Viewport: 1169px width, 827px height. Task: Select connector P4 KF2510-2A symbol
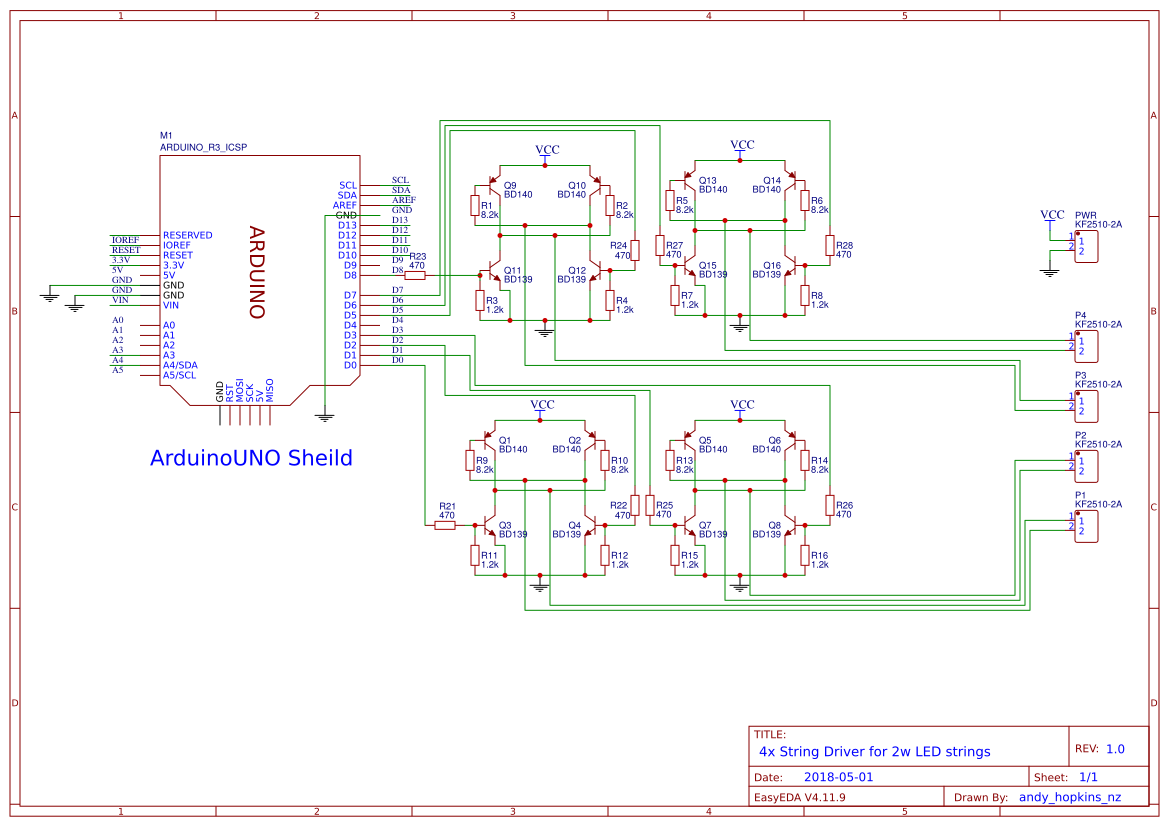[1086, 346]
